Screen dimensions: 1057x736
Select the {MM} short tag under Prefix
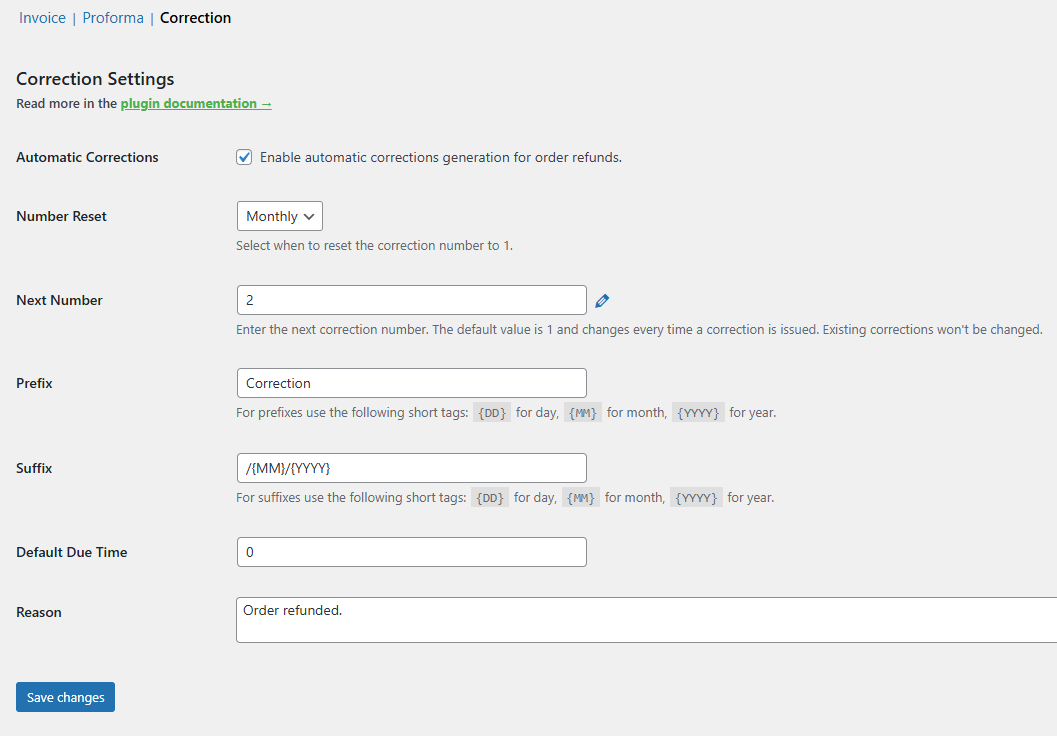tap(583, 412)
